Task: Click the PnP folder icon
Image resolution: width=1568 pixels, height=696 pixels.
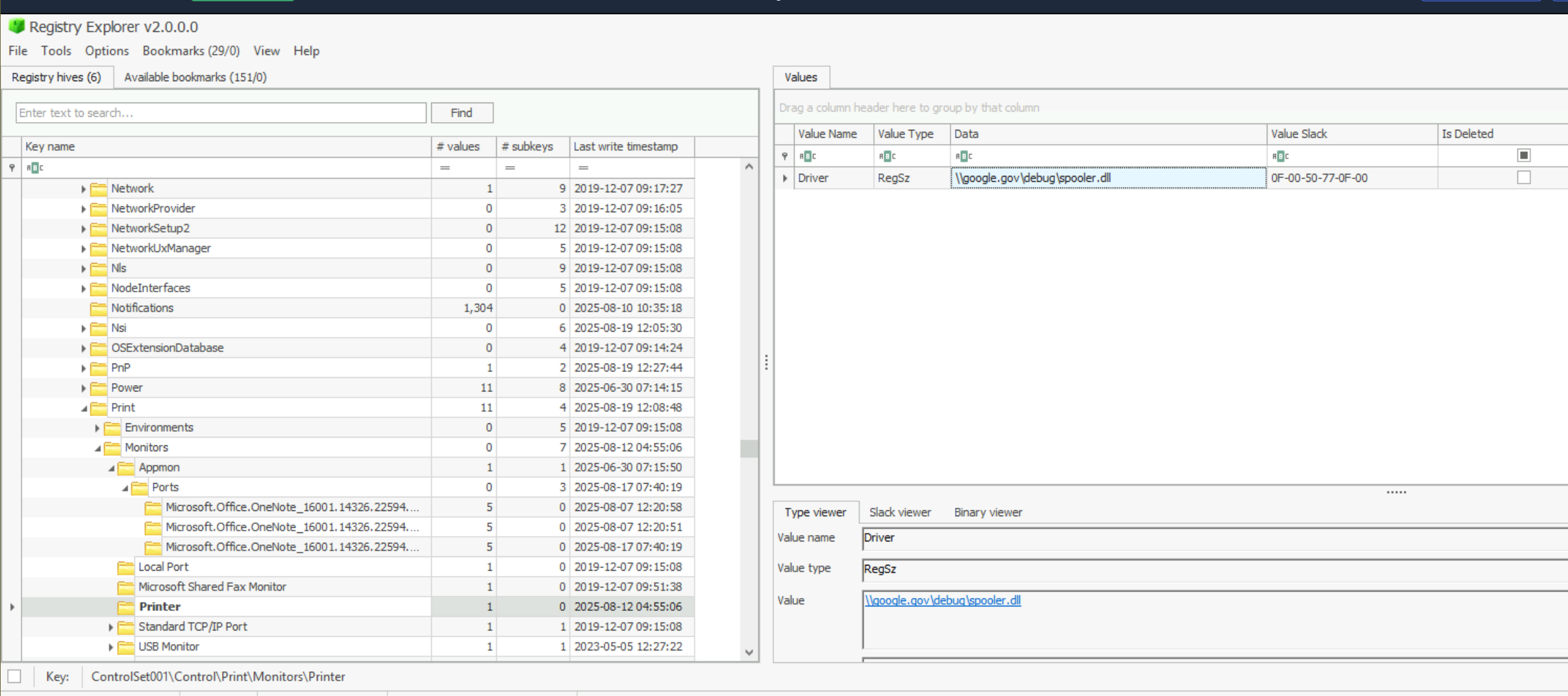Action: (x=99, y=368)
